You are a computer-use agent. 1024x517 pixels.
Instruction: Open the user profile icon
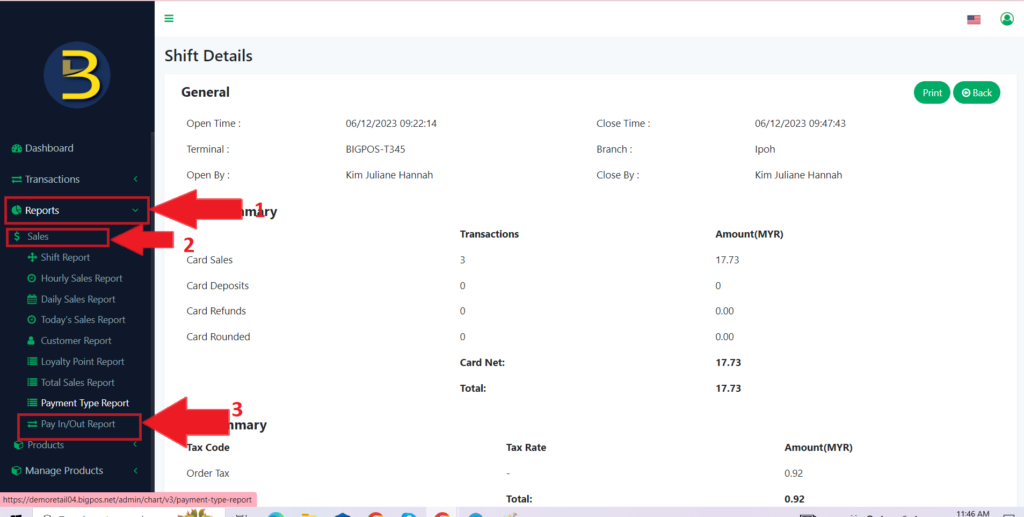pos(1006,19)
